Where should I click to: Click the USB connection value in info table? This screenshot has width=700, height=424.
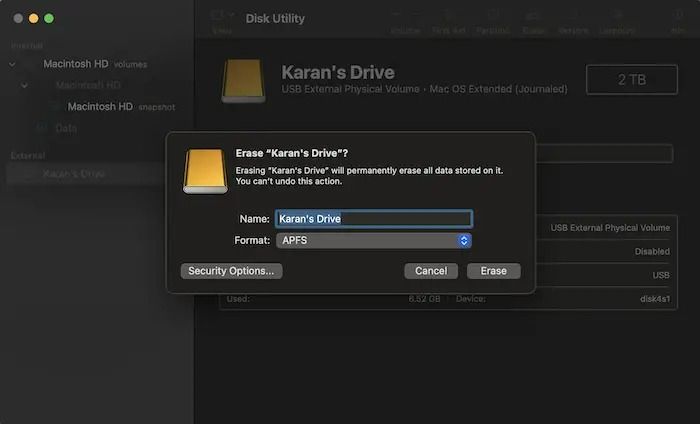pyautogui.click(x=661, y=275)
